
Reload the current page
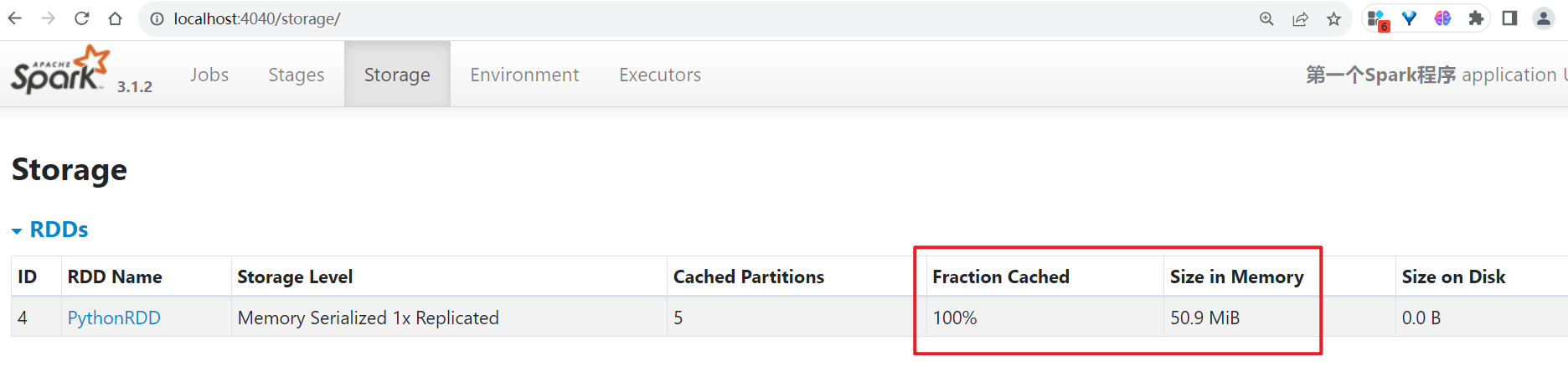click(82, 18)
